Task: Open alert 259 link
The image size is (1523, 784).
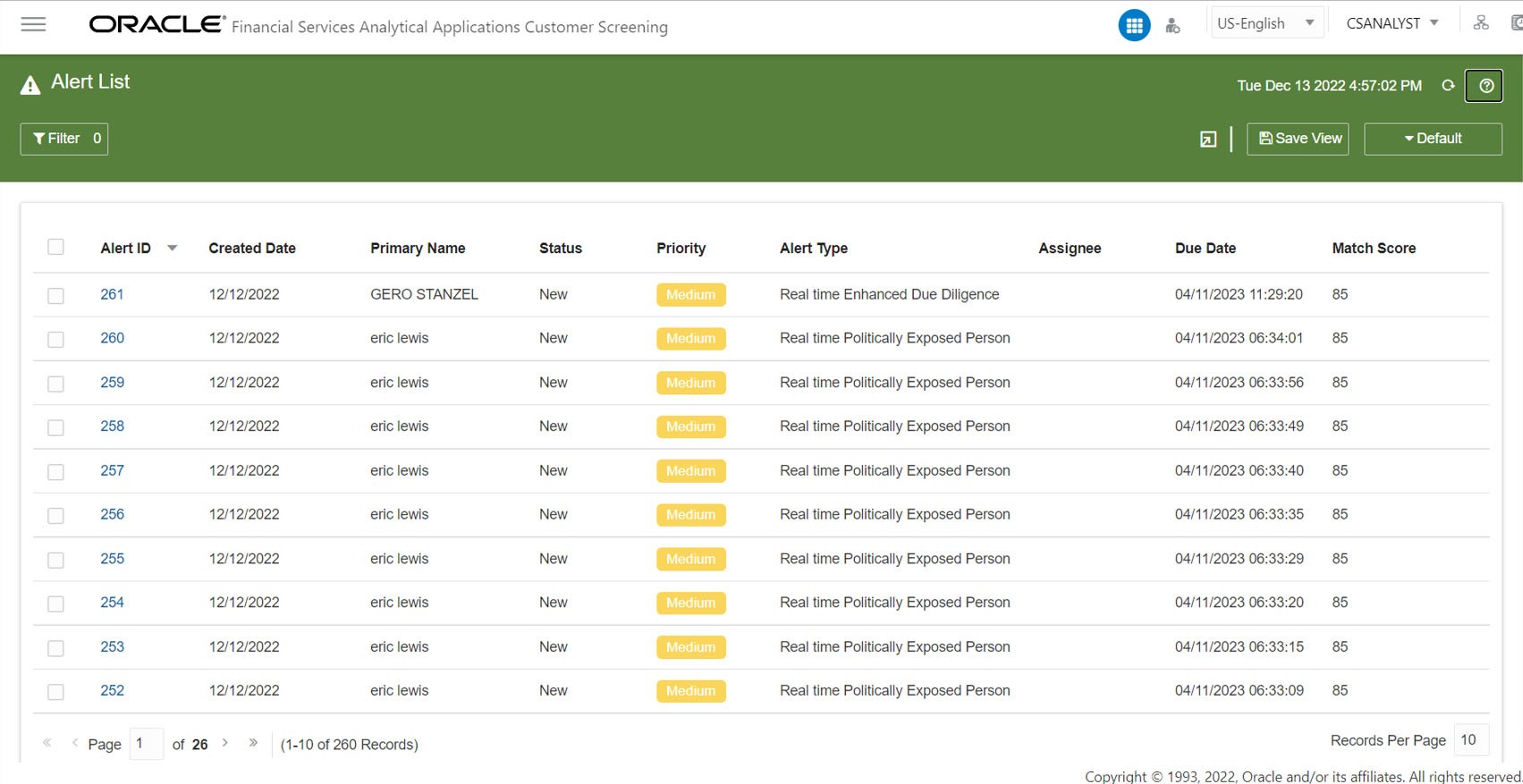Action: pos(113,383)
